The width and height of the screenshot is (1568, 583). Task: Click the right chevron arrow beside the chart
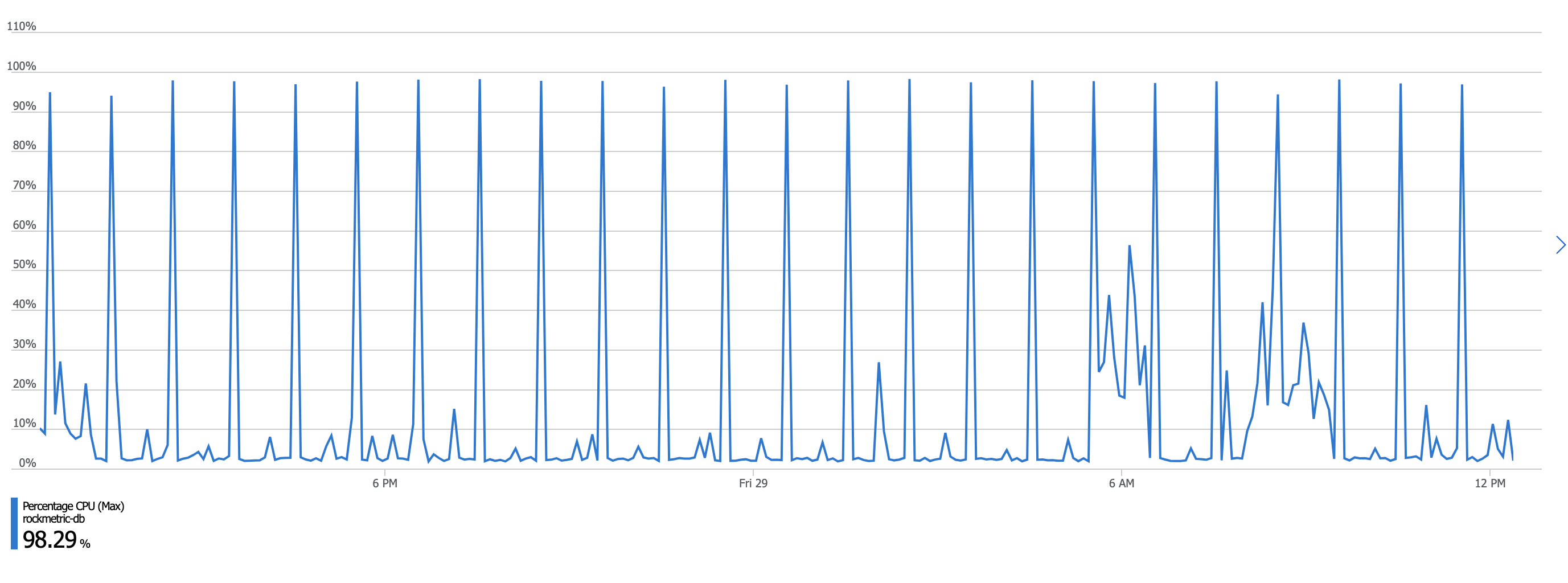(x=1559, y=245)
